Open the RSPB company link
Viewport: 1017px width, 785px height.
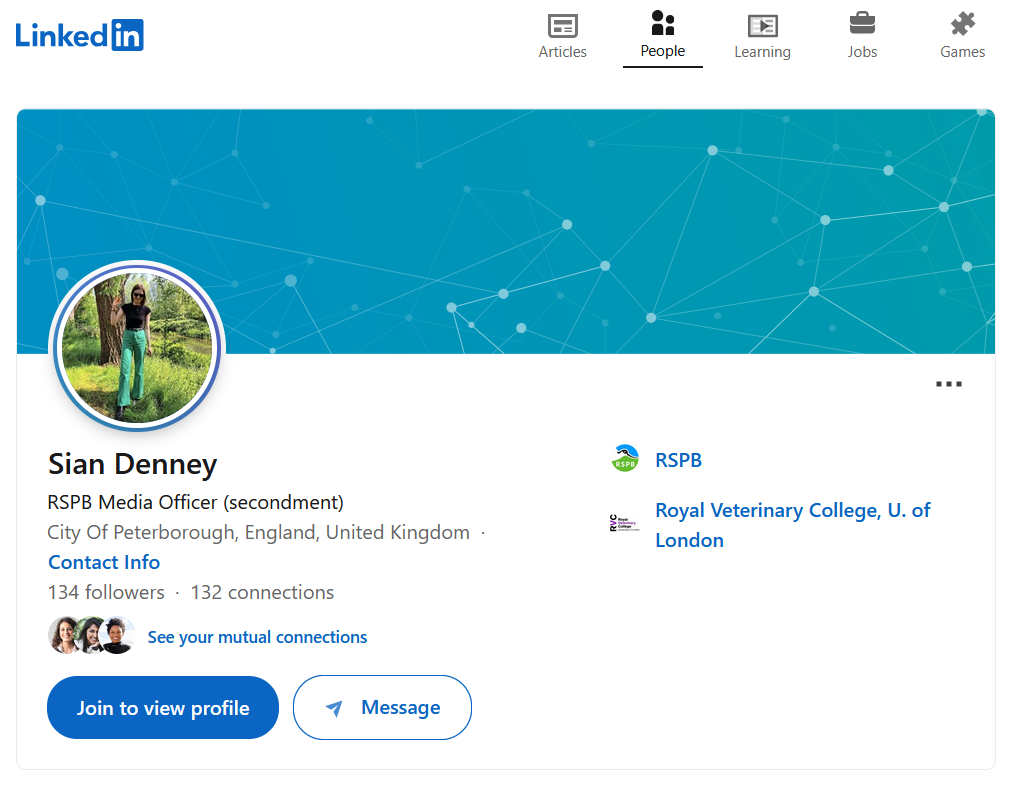click(678, 460)
